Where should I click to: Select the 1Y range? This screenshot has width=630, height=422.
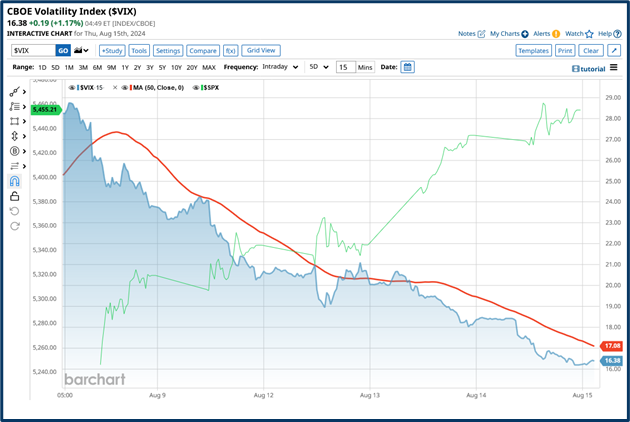[125, 68]
